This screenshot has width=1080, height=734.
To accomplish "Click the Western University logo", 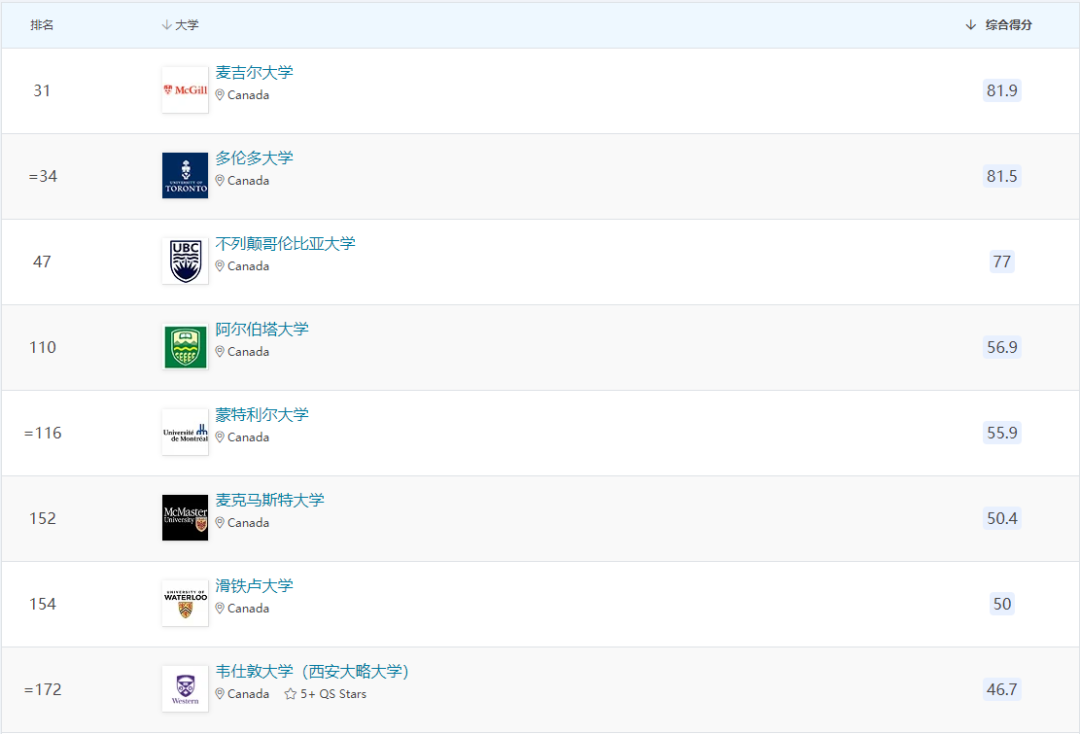I will [x=185, y=689].
